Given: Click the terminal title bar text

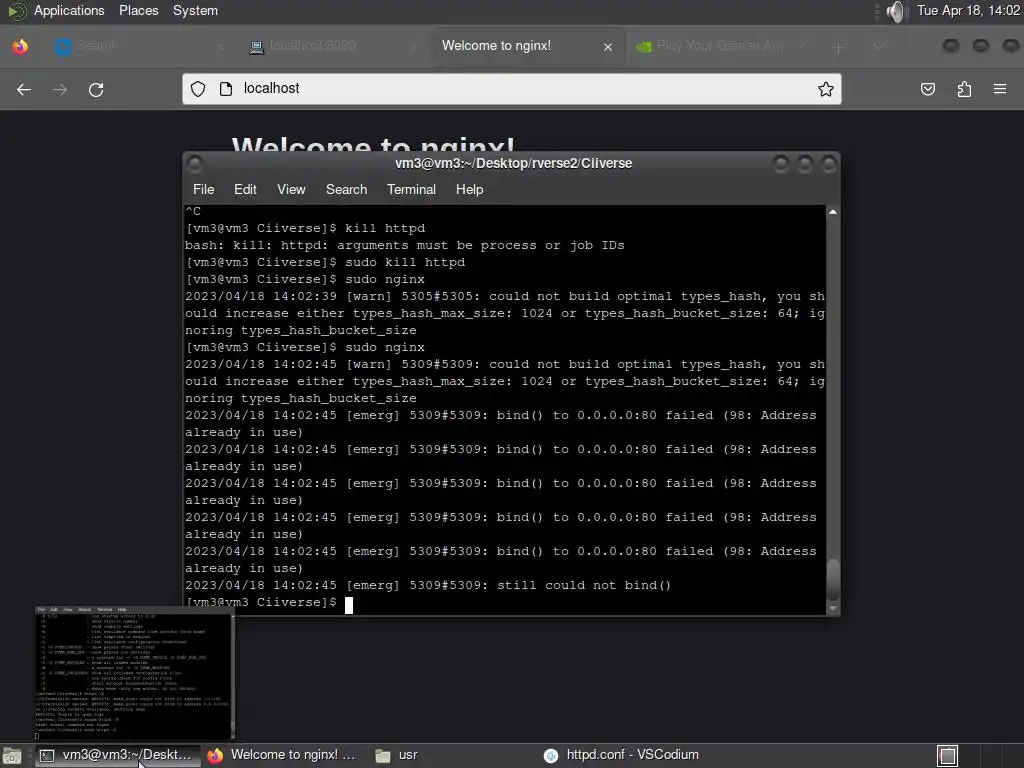Looking at the screenshot, I should pyautogui.click(x=513, y=163).
